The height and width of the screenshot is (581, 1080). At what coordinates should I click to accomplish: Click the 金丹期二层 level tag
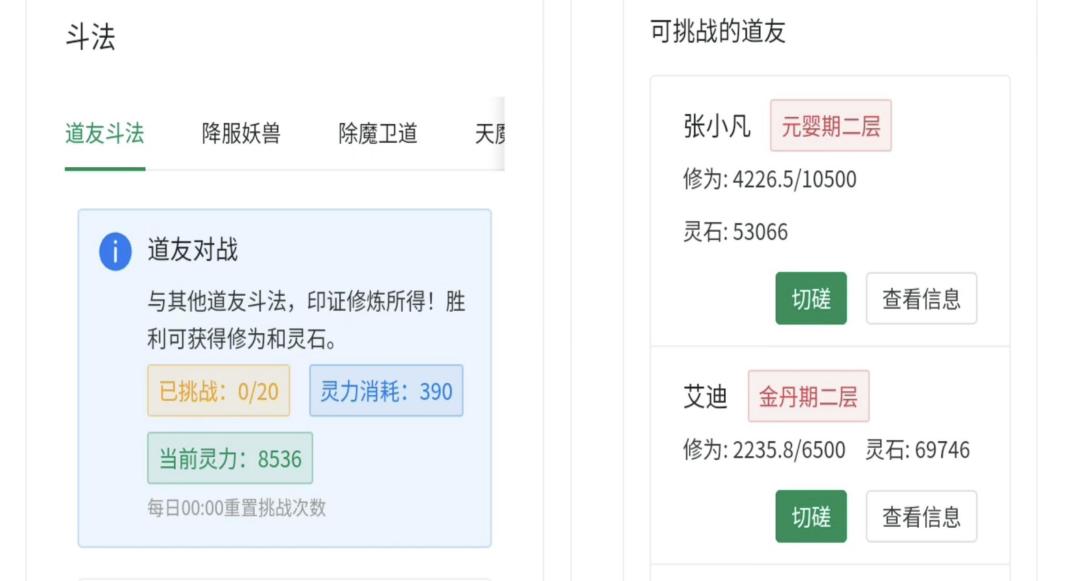pos(809,397)
